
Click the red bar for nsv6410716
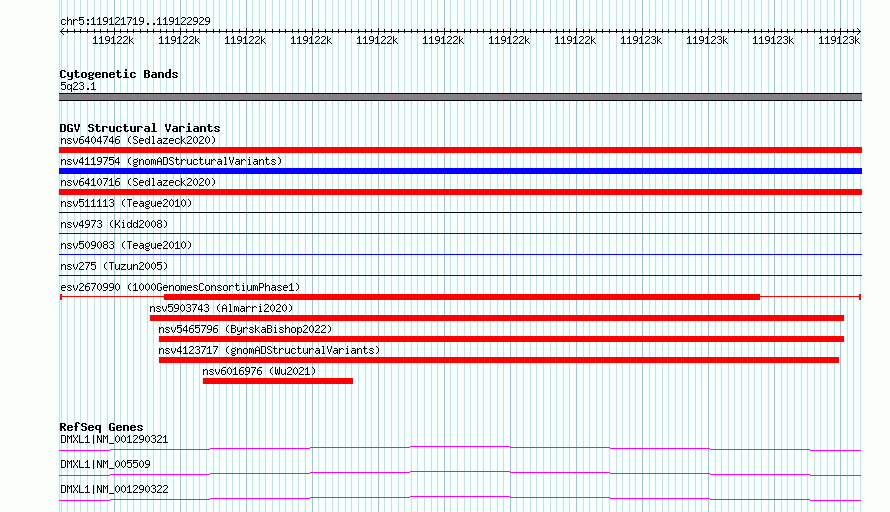pyautogui.click(x=460, y=192)
